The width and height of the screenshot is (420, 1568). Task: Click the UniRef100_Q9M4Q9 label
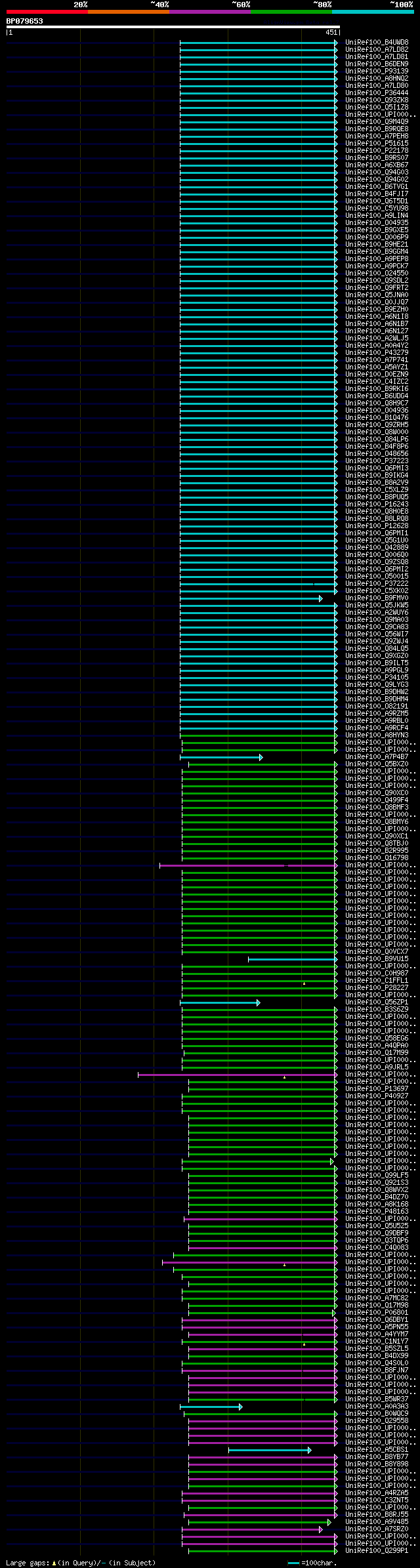377,122
